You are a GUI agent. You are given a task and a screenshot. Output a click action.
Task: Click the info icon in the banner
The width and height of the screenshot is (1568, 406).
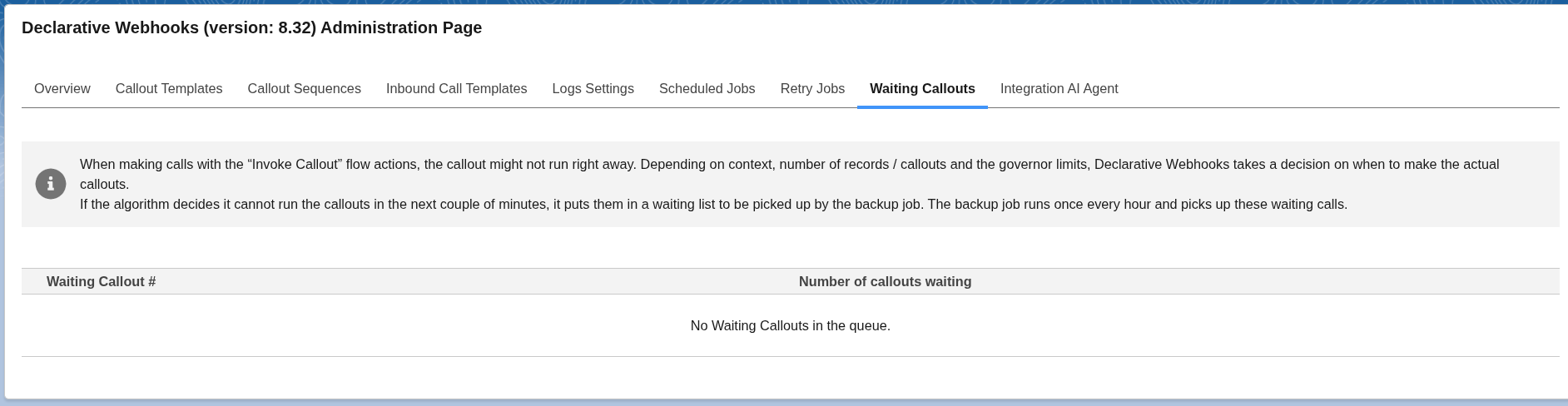coord(51,184)
